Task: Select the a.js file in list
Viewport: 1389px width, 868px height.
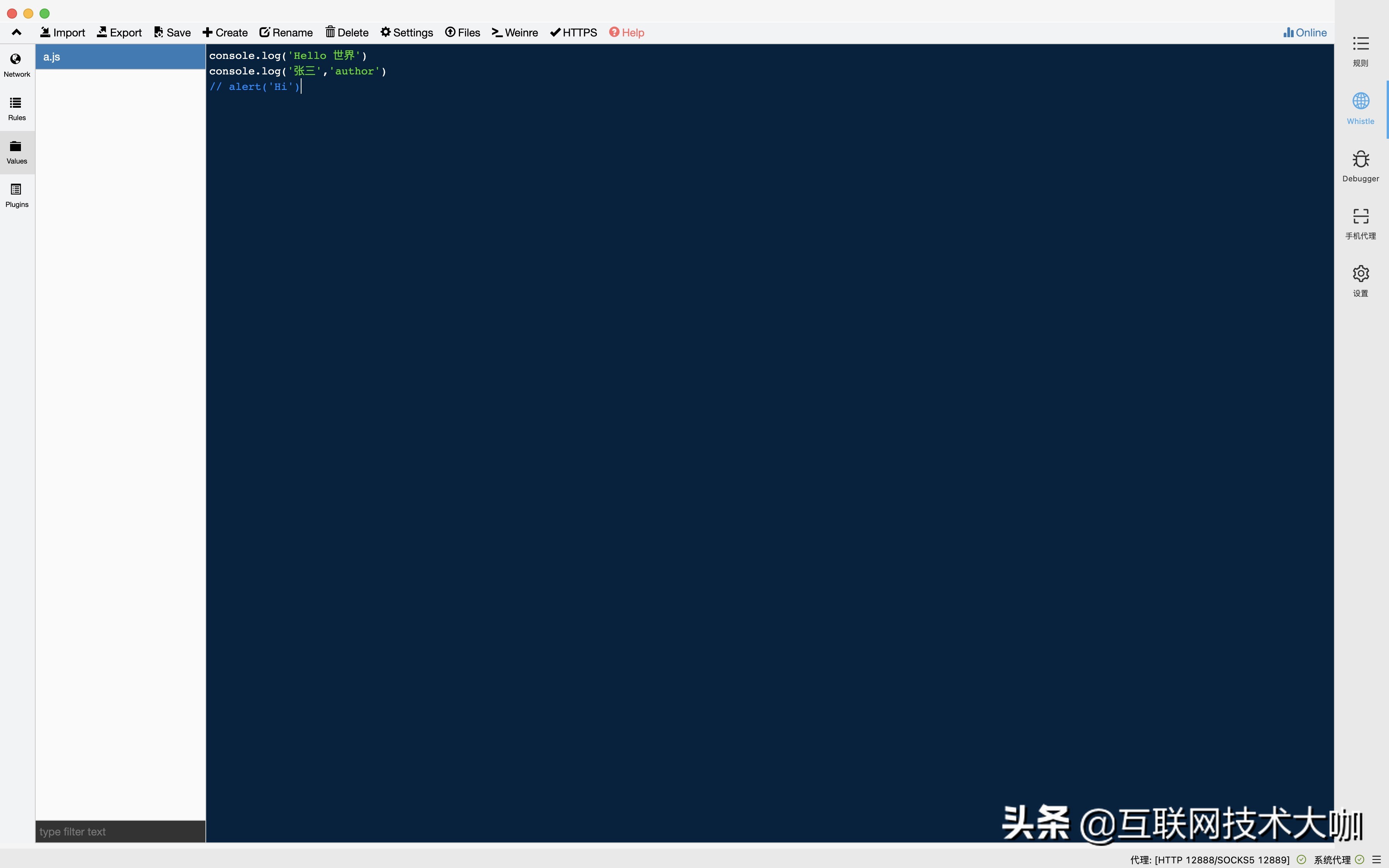Action: tap(121, 57)
